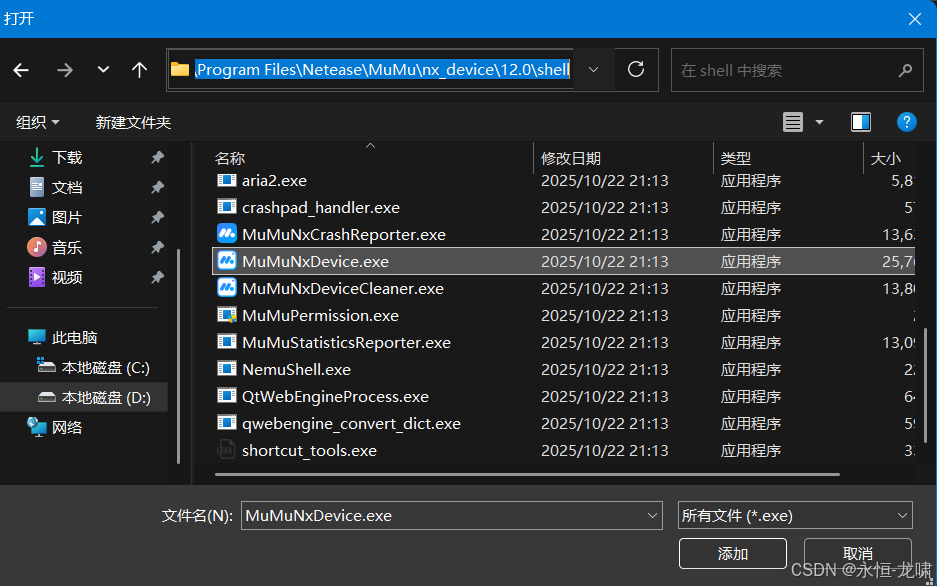Change the view layout icon
Screen dimensions: 937x586
point(792,122)
